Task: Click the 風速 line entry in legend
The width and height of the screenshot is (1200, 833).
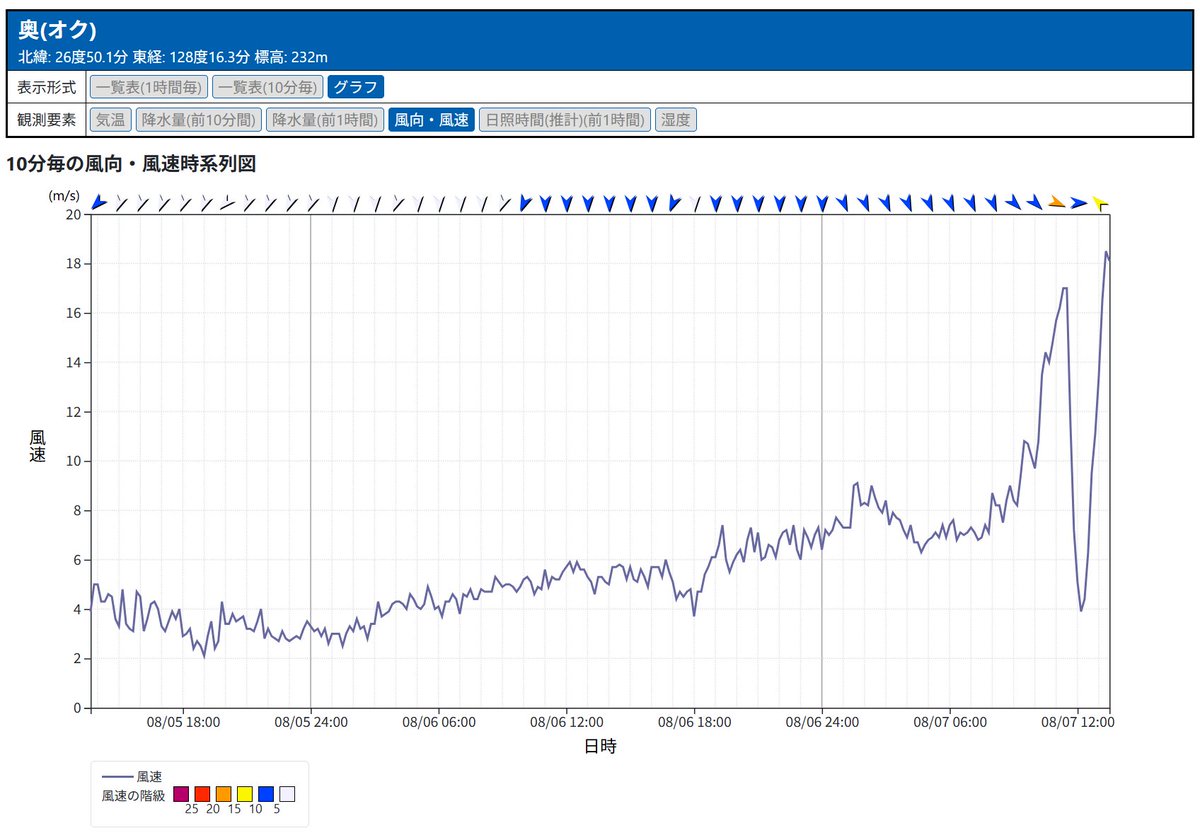Action: [x=133, y=776]
